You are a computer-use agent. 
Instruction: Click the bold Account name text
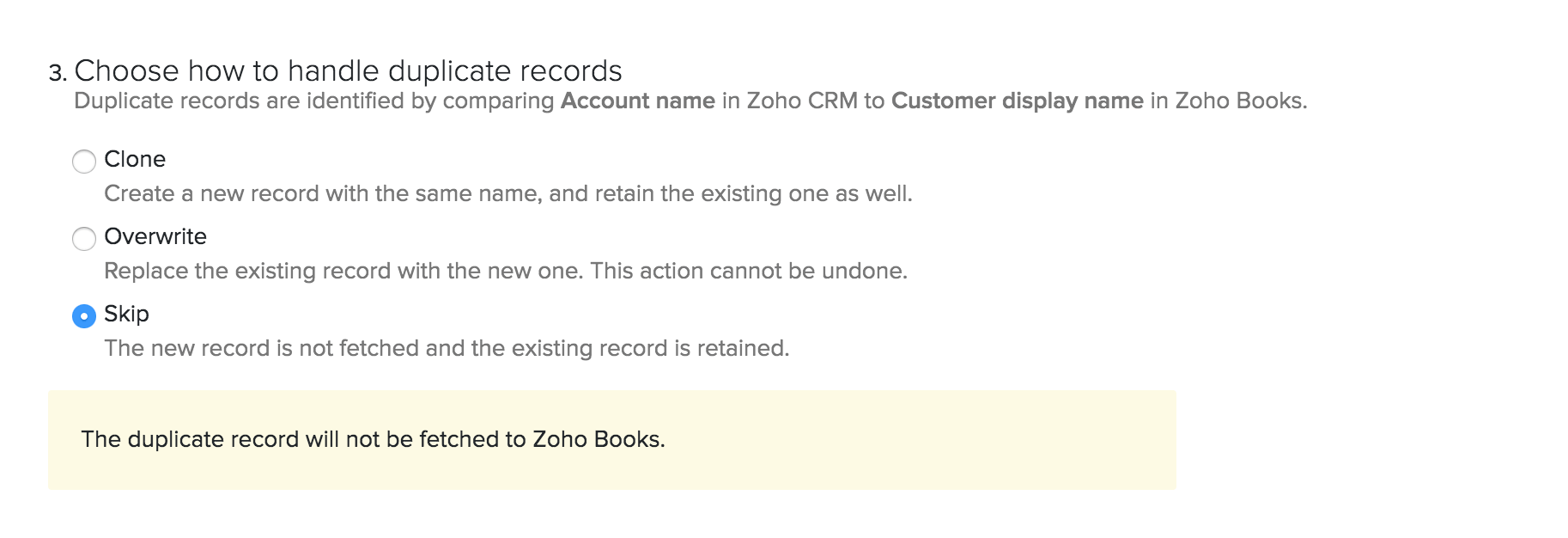637,101
